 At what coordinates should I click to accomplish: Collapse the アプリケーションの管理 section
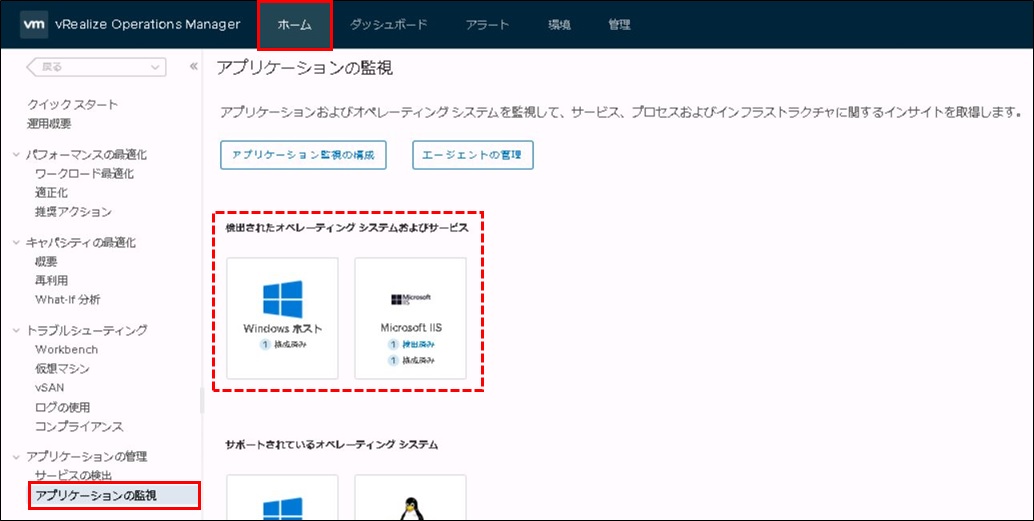point(16,456)
